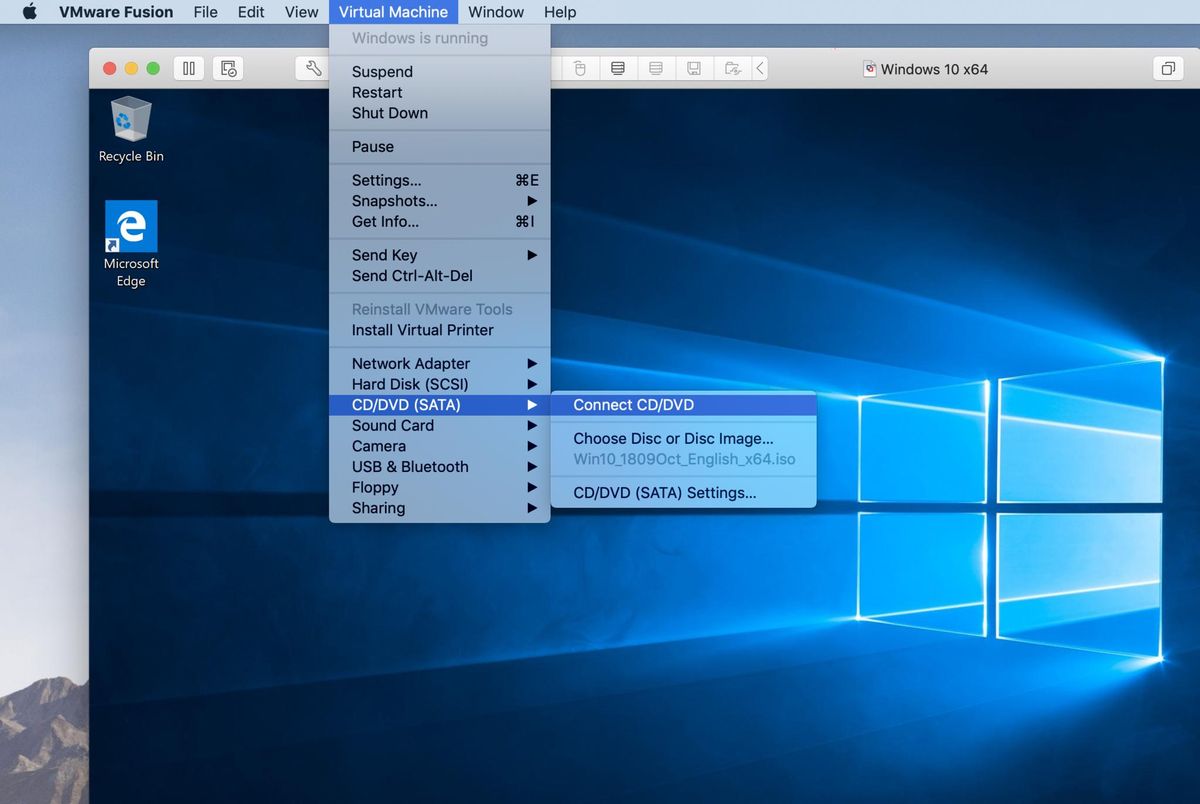Click the virtual hard disk toolbar icon

click(x=617, y=68)
